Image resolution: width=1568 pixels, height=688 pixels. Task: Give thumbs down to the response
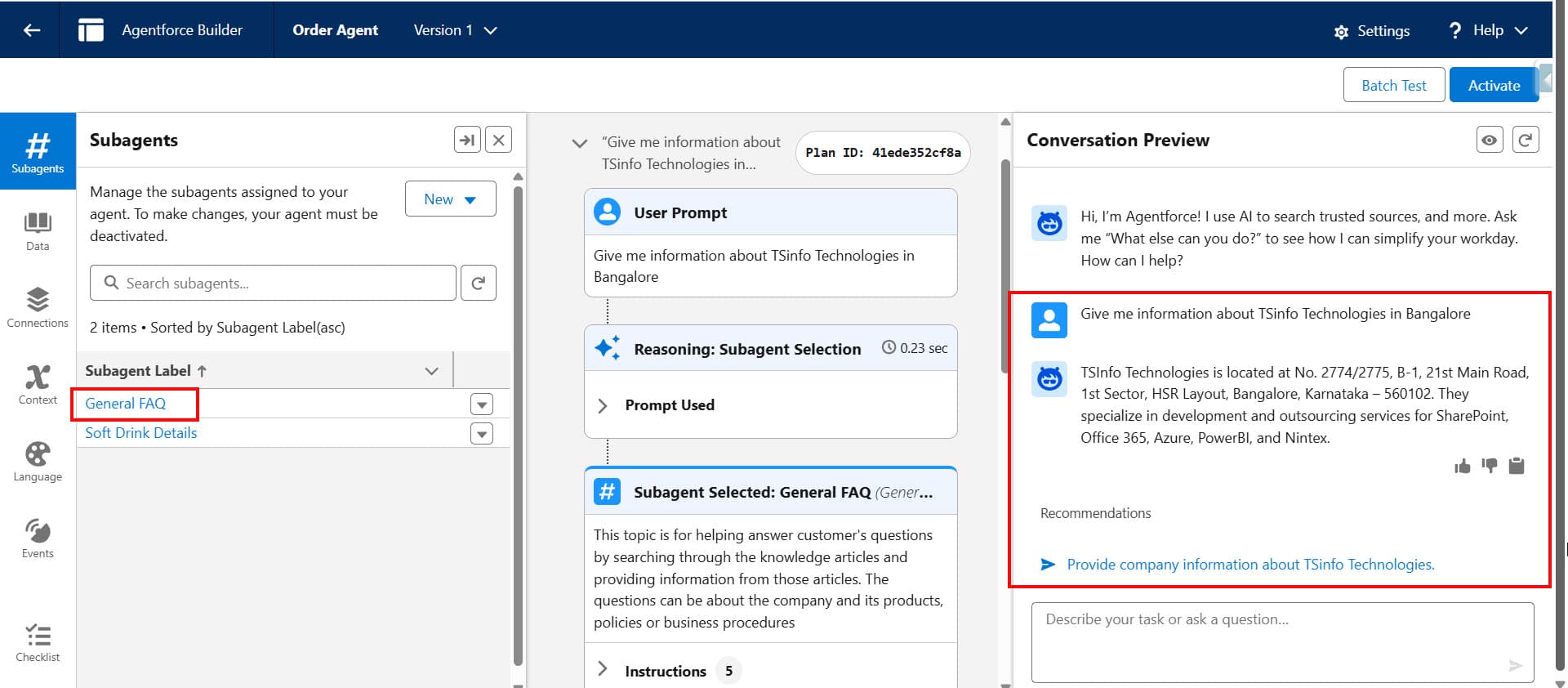coord(1490,466)
